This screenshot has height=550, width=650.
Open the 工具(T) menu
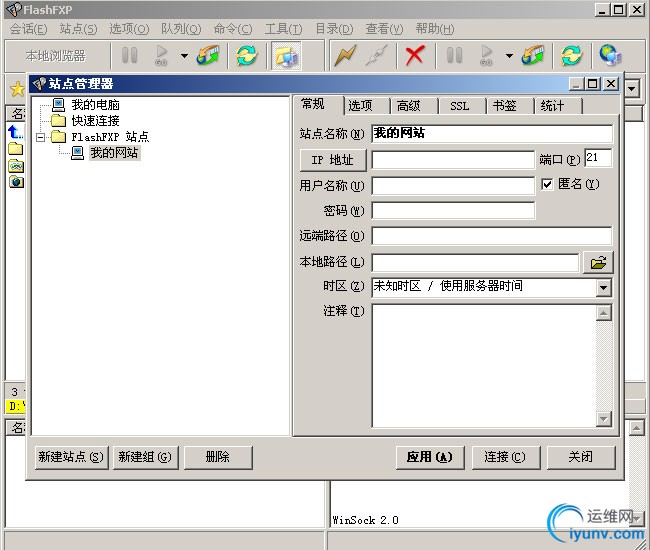pos(284,29)
